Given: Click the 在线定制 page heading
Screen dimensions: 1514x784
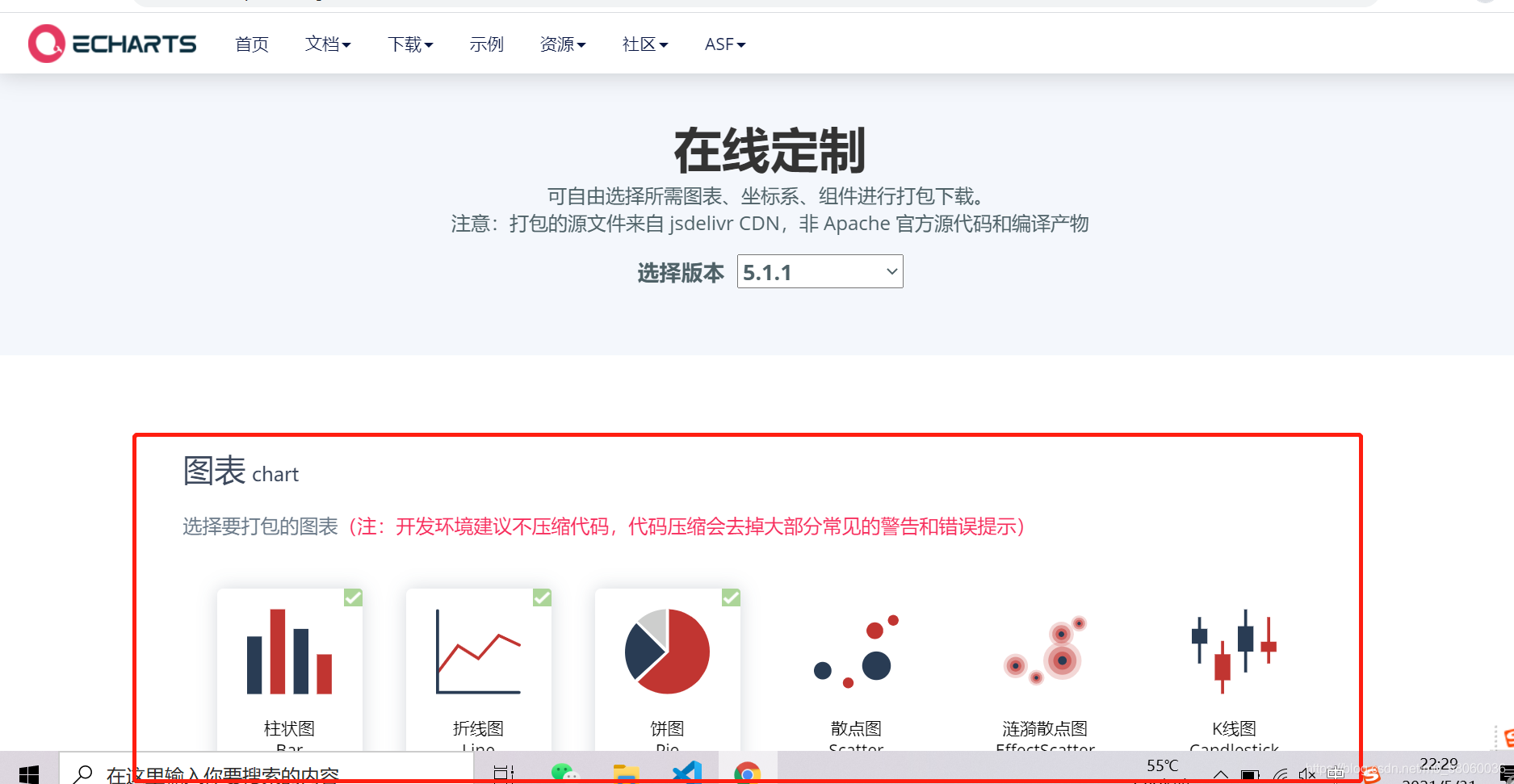Looking at the screenshot, I should [770, 150].
